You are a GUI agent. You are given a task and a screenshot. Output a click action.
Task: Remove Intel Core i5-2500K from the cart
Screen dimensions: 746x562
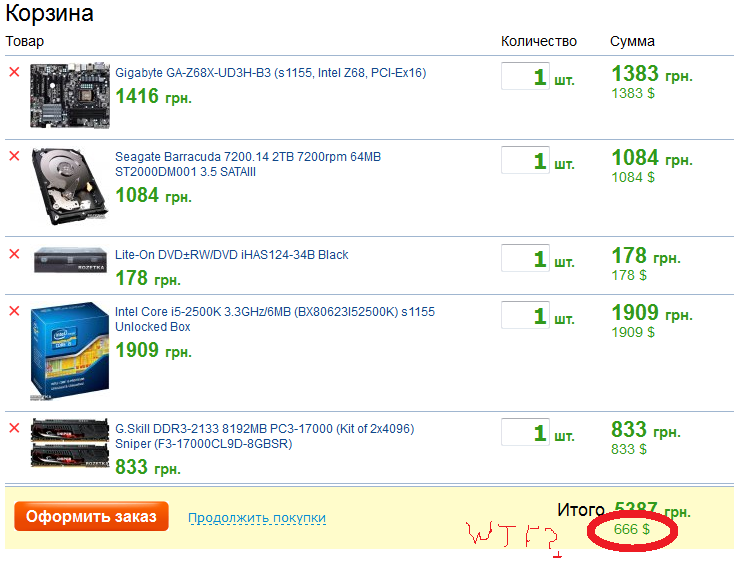[x=14, y=311]
